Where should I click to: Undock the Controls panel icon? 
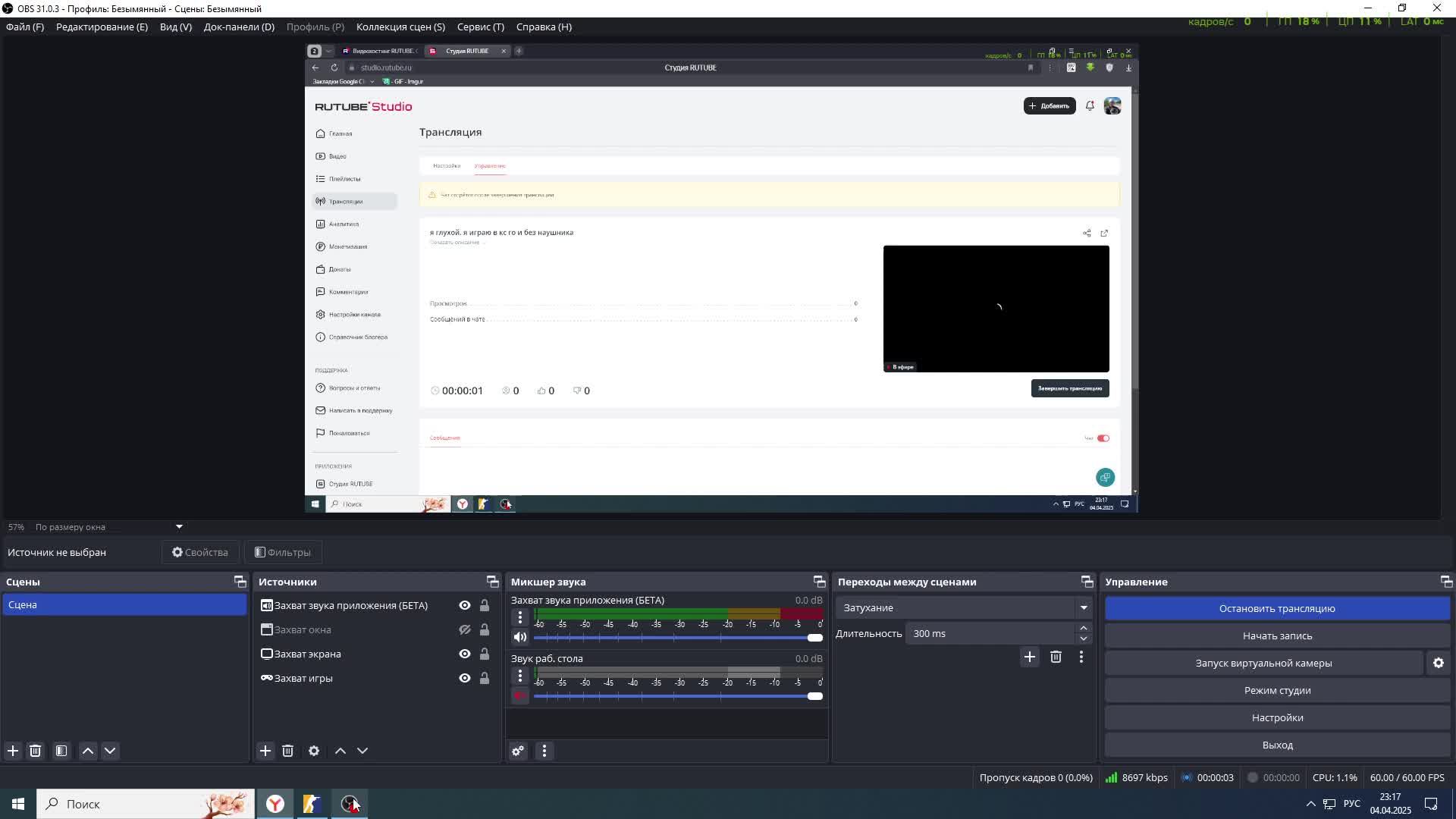point(1446,582)
